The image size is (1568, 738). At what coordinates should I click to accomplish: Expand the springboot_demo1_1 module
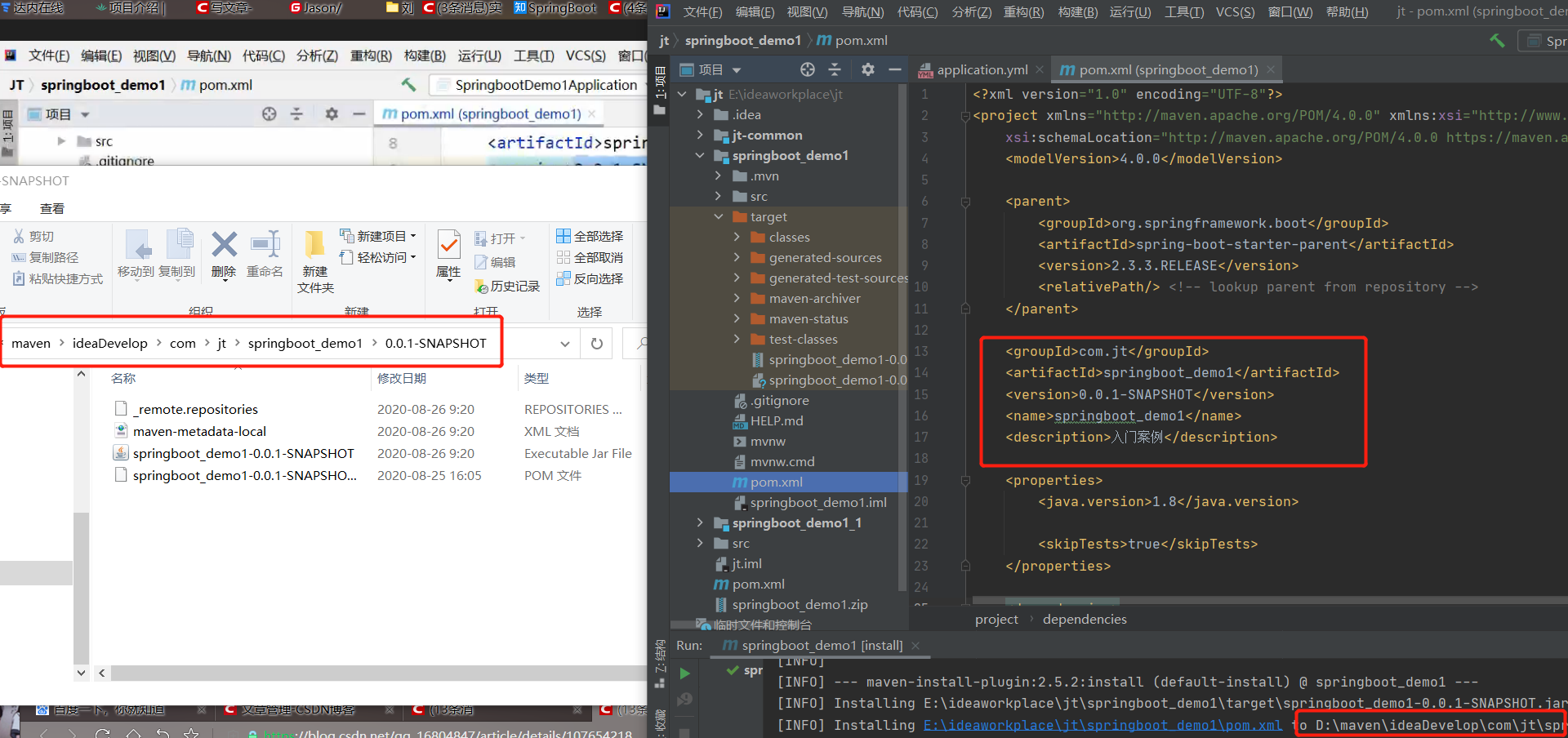[x=700, y=522]
